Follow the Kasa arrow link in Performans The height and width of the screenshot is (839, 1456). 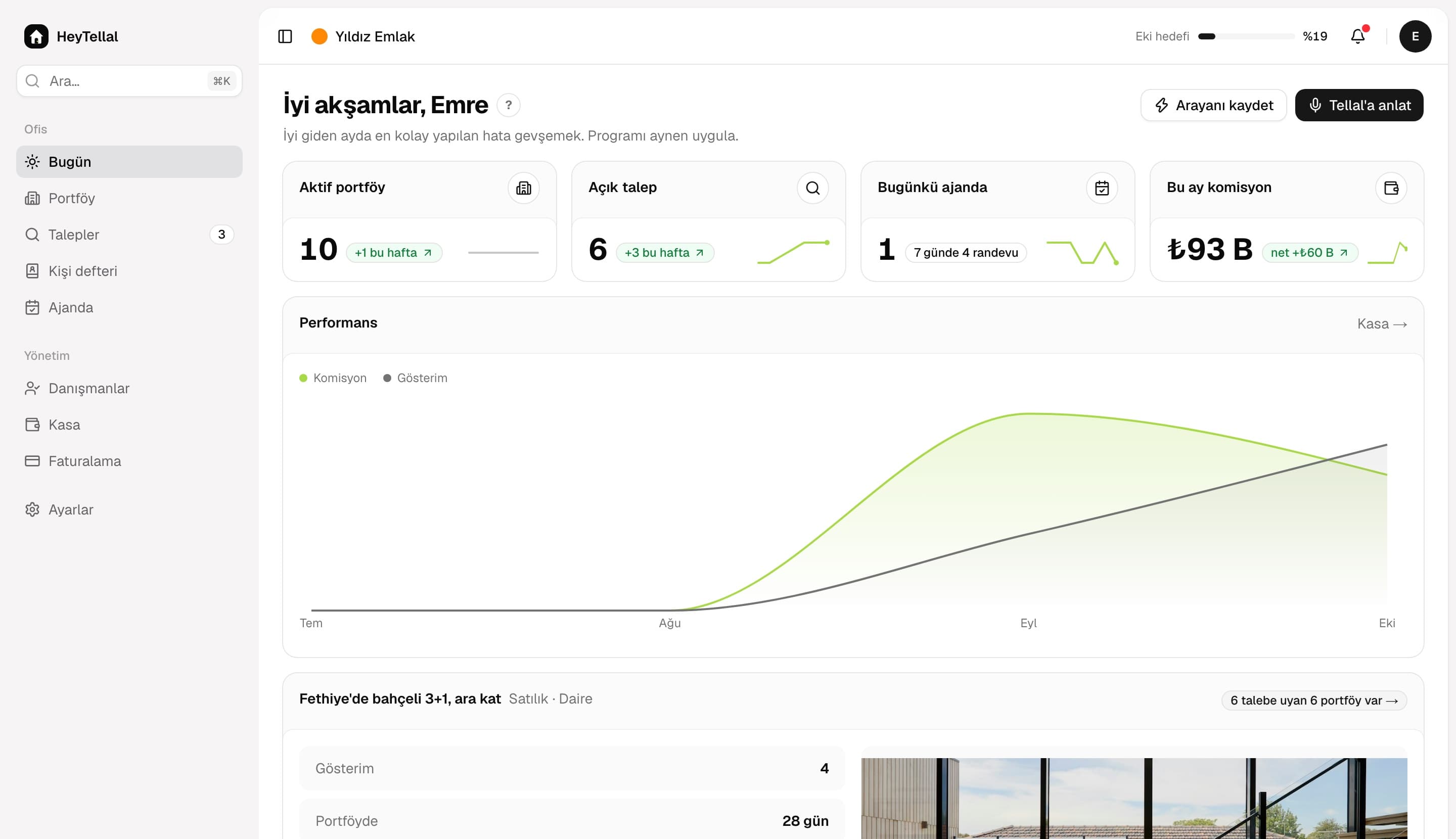click(1382, 324)
